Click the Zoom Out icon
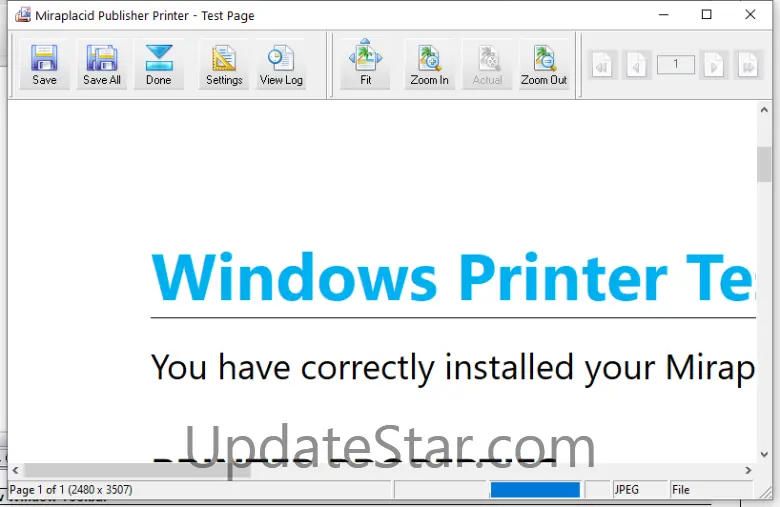Image resolution: width=780 pixels, height=507 pixels. (x=544, y=65)
